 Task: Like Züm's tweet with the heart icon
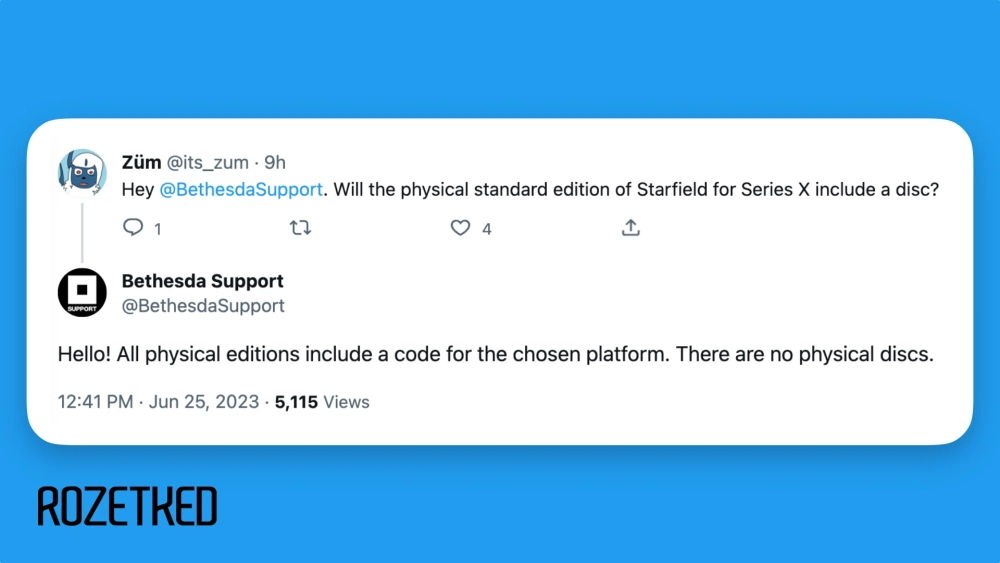[460, 228]
